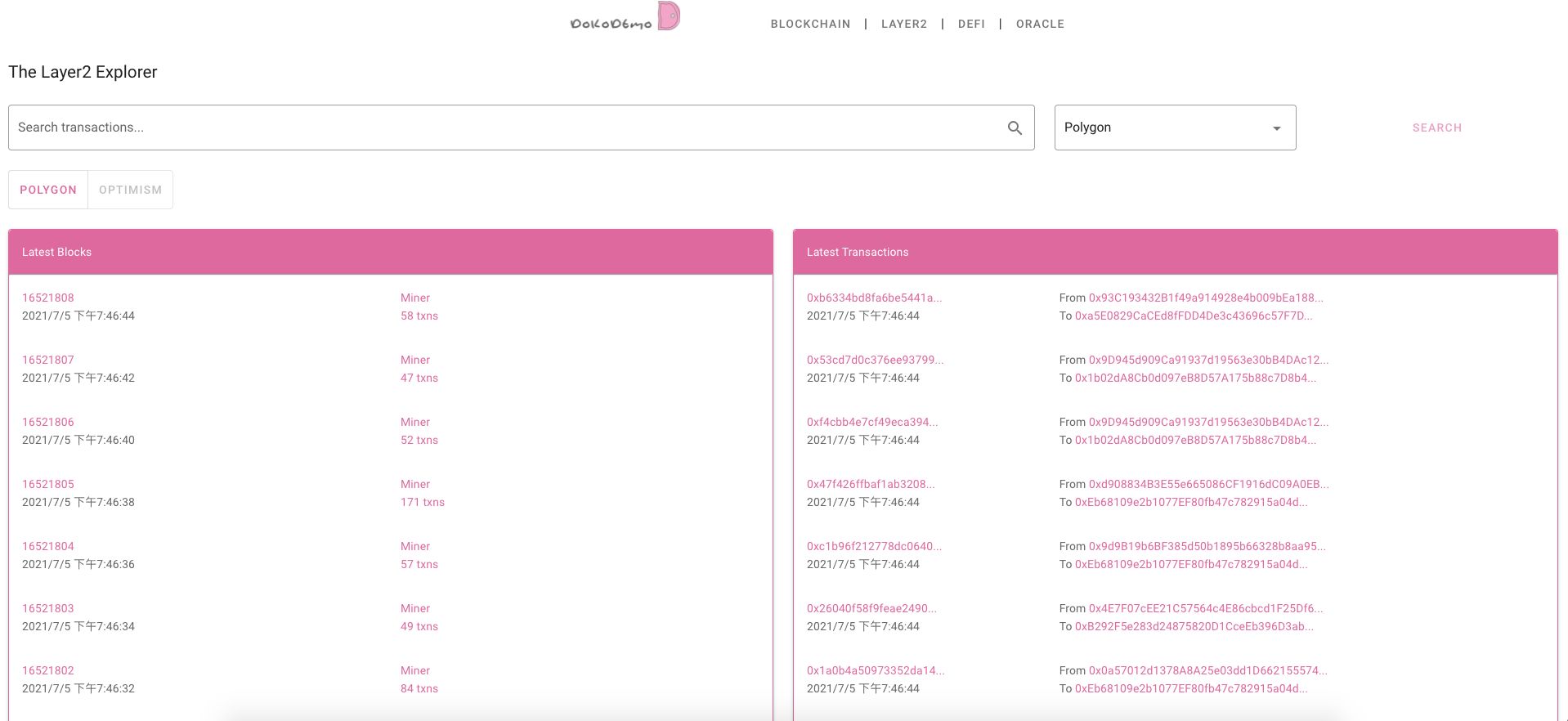Open transaction 0xf4cbb4e7cf49eca394...

point(872,422)
